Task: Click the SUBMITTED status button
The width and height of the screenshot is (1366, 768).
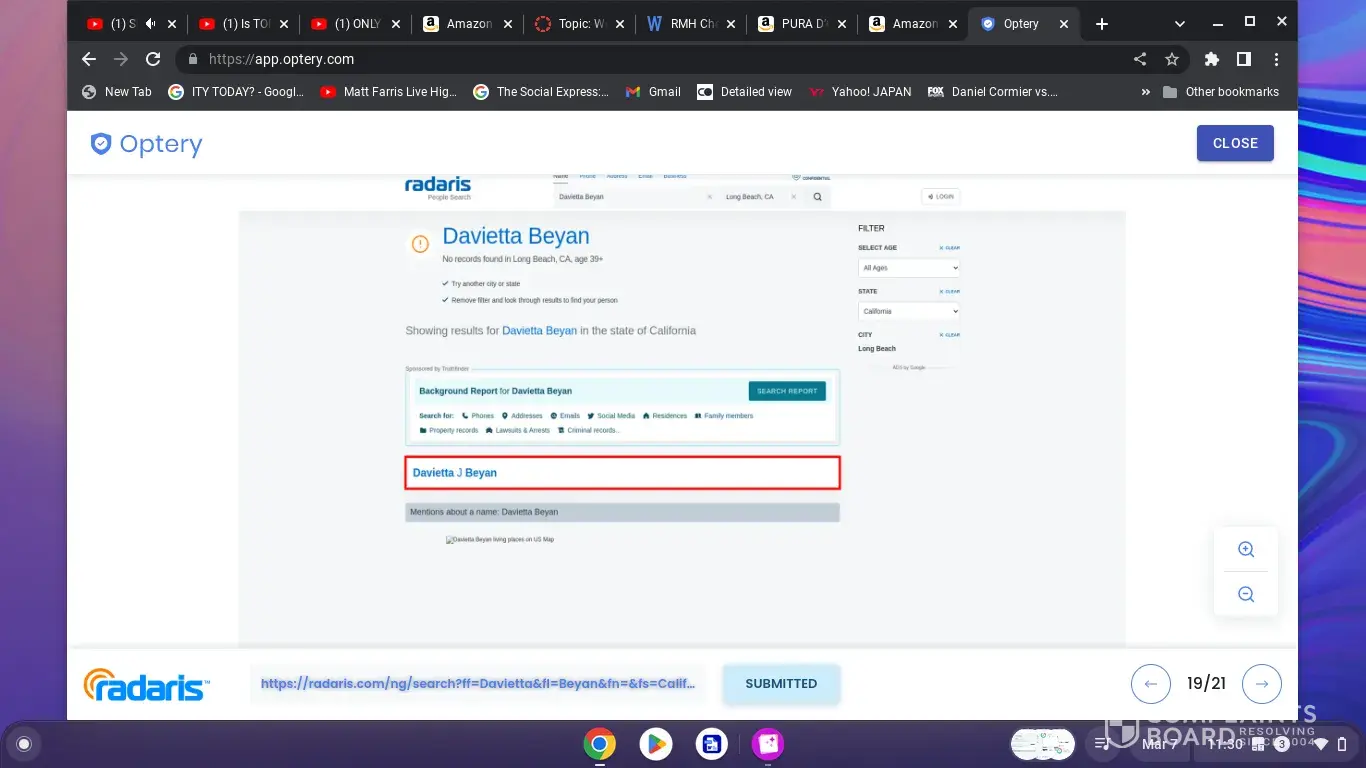Action: pyautogui.click(x=781, y=684)
